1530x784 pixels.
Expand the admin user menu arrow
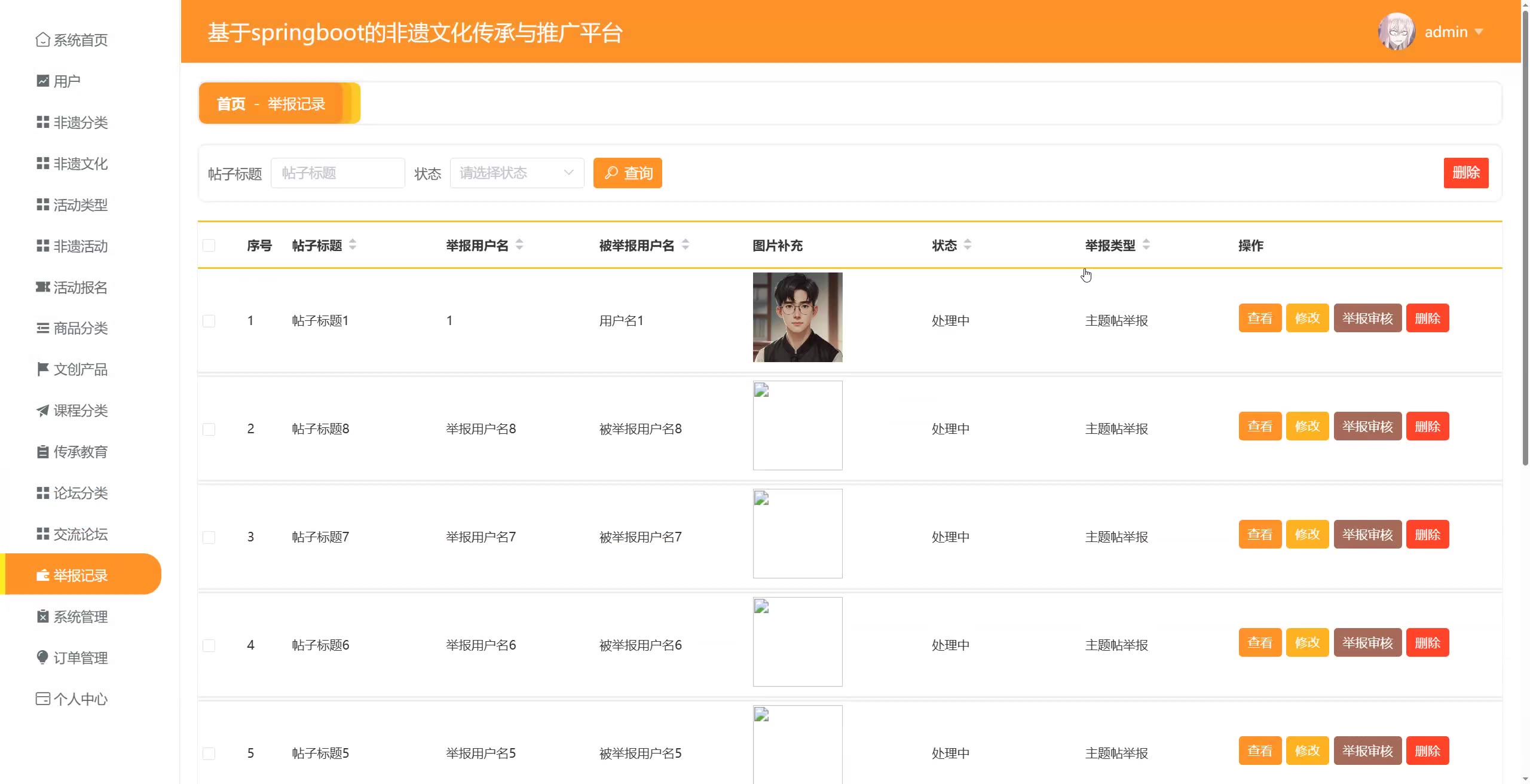pyautogui.click(x=1479, y=32)
